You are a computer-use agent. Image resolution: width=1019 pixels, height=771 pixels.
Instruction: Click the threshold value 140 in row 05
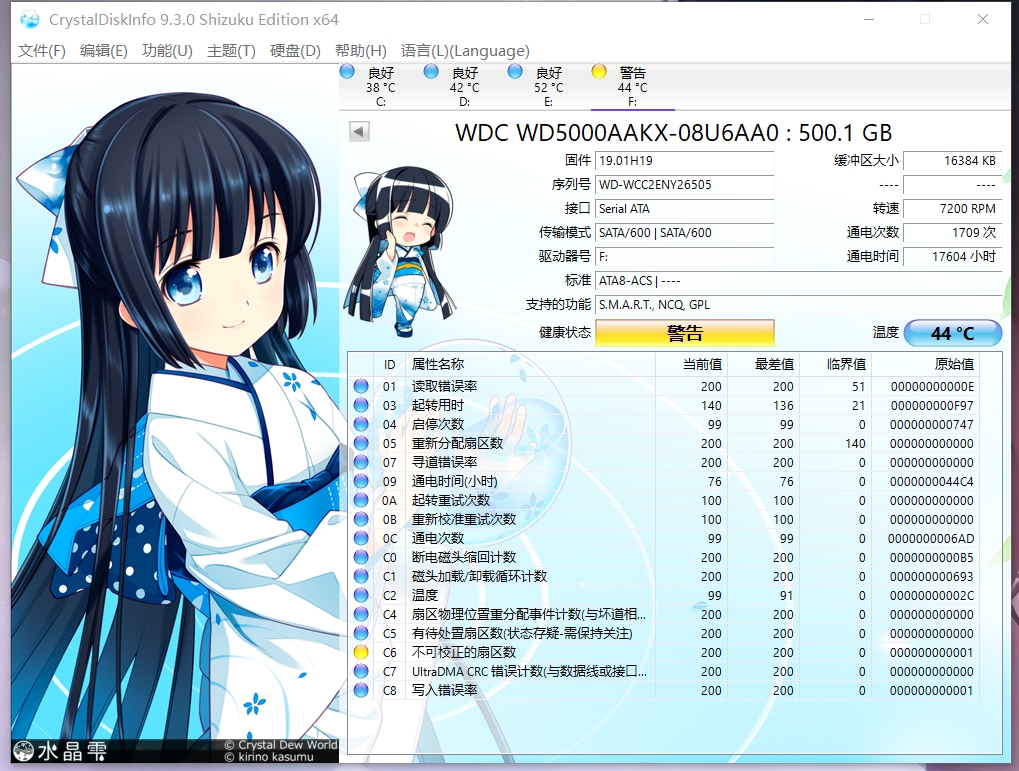tap(855, 443)
